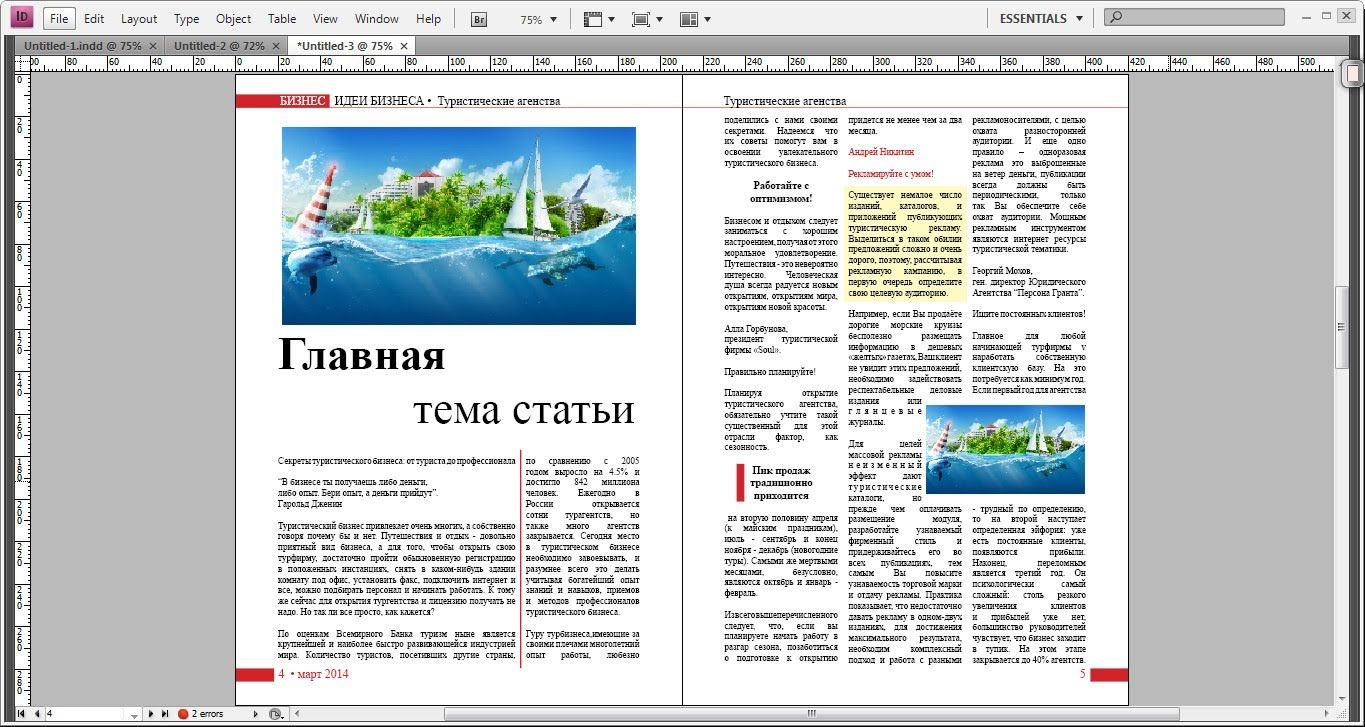The height and width of the screenshot is (727, 1365).
Task: Click the ruler origin corner box
Action: (x=22, y=64)
